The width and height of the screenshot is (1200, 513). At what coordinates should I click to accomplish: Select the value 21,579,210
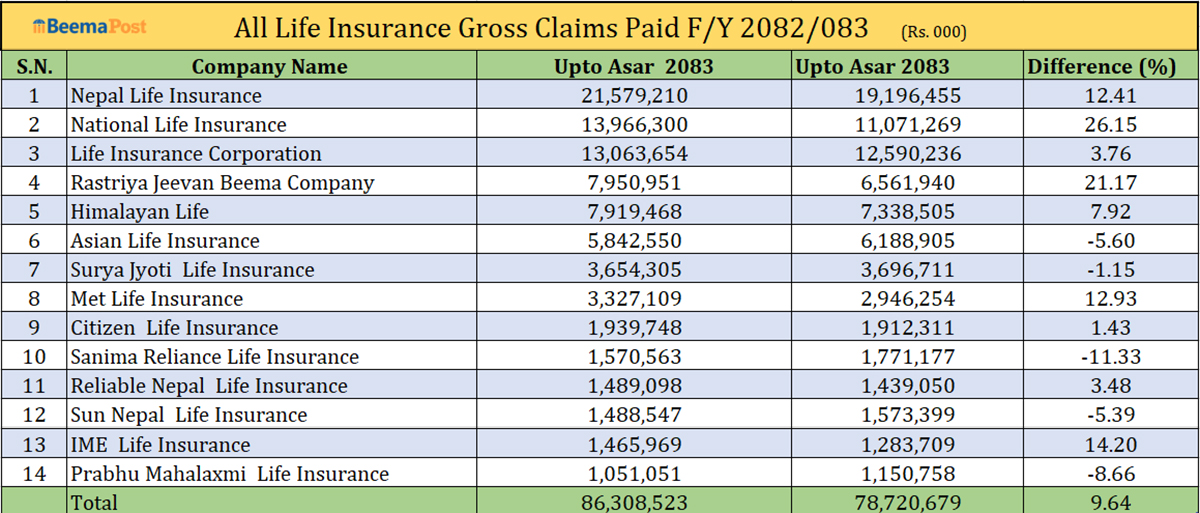(x=634, y=96)
